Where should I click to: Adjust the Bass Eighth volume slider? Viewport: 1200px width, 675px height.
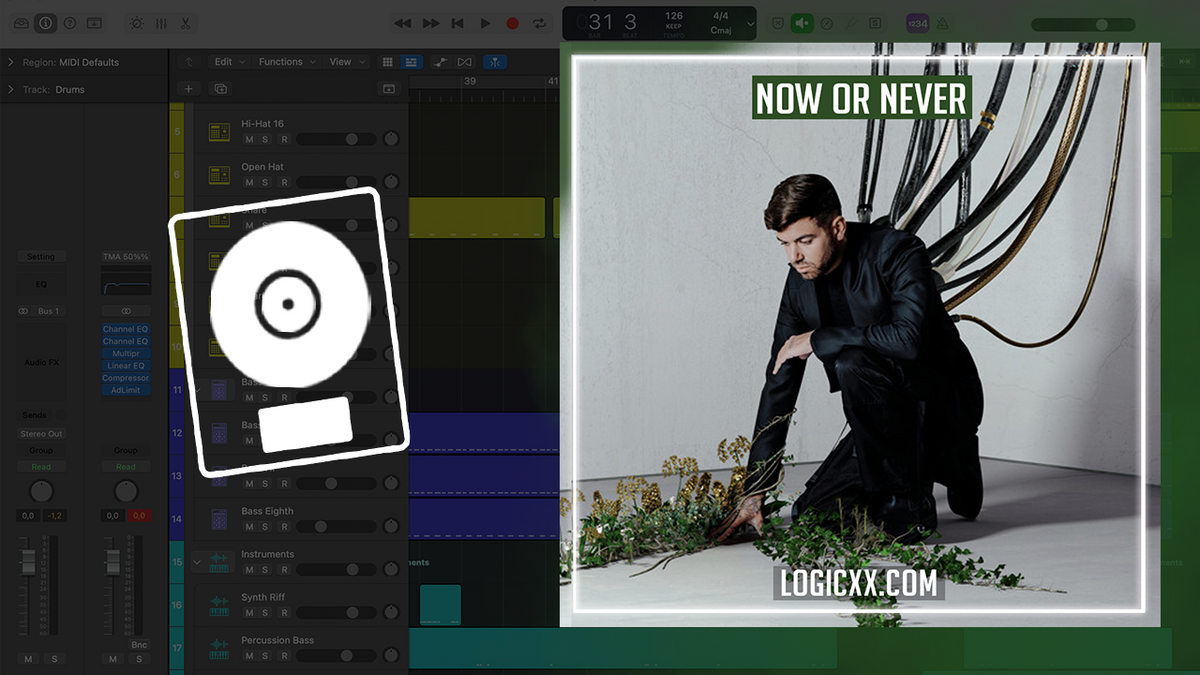point(337,526)
